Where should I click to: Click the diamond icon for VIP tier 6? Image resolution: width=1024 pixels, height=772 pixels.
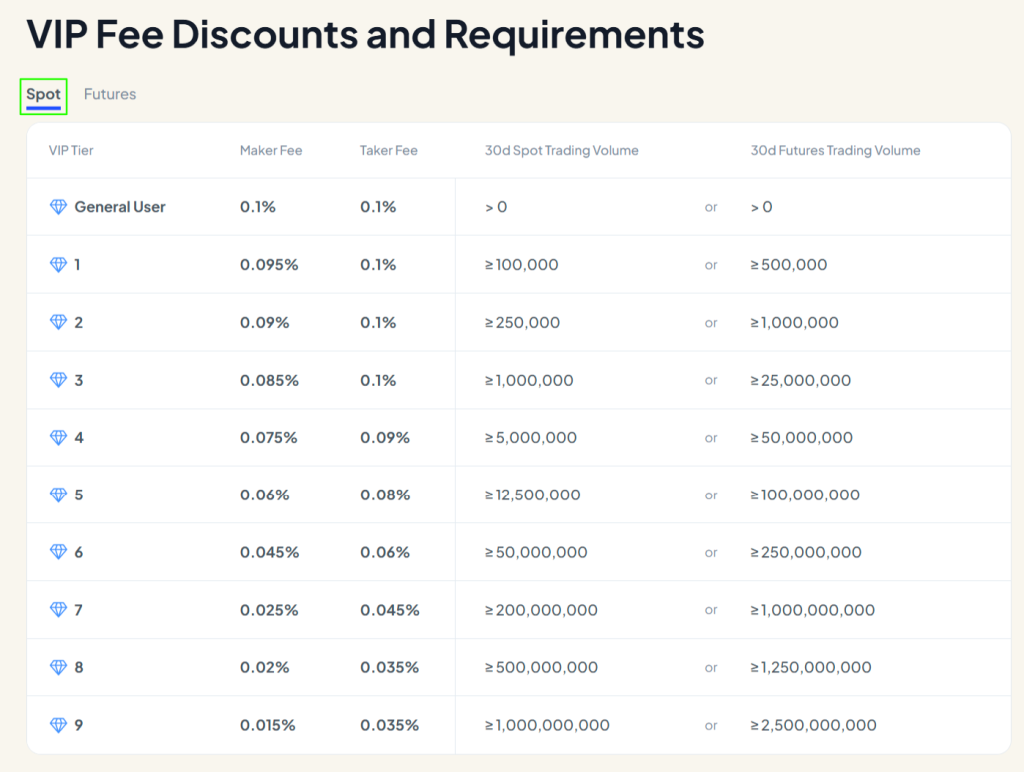click(57, 552)
